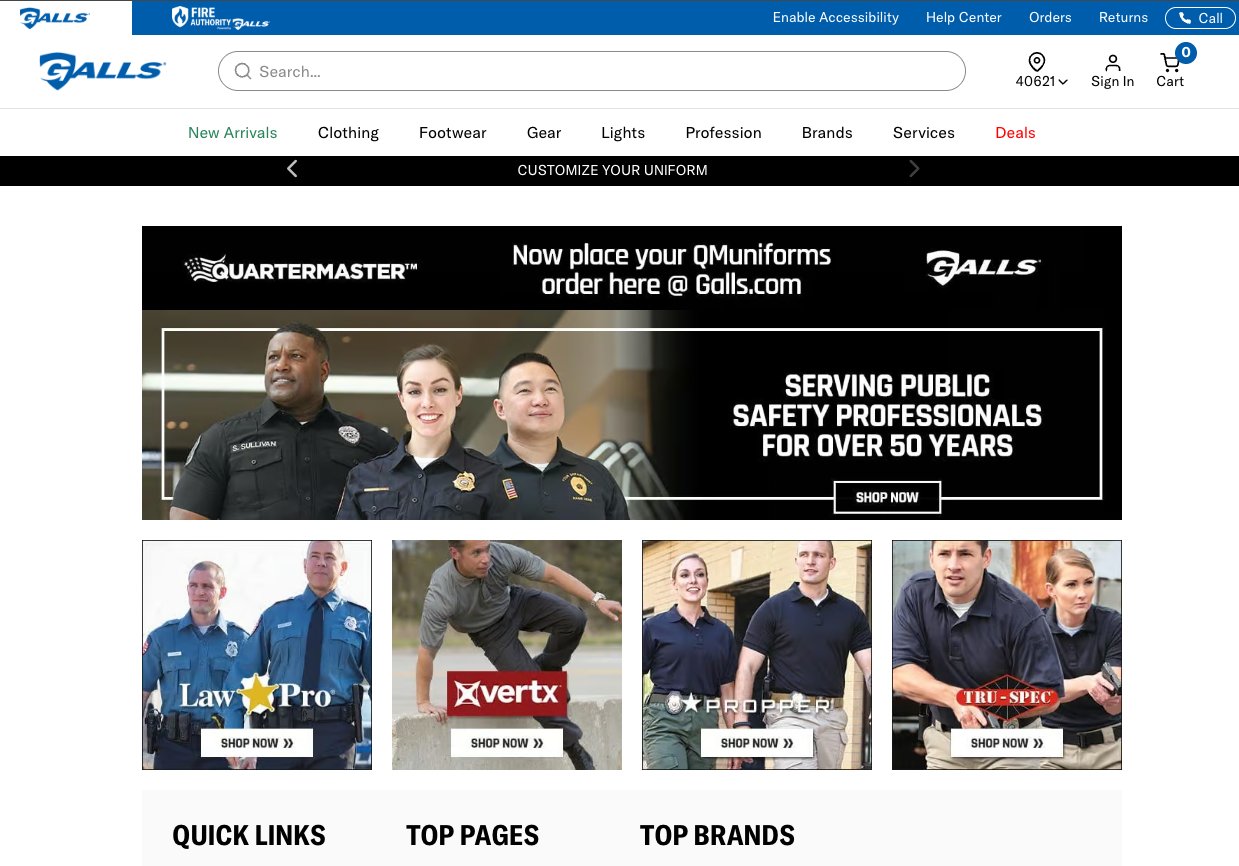Open the Gear menu
The image size is (1239, 866).
544,133
